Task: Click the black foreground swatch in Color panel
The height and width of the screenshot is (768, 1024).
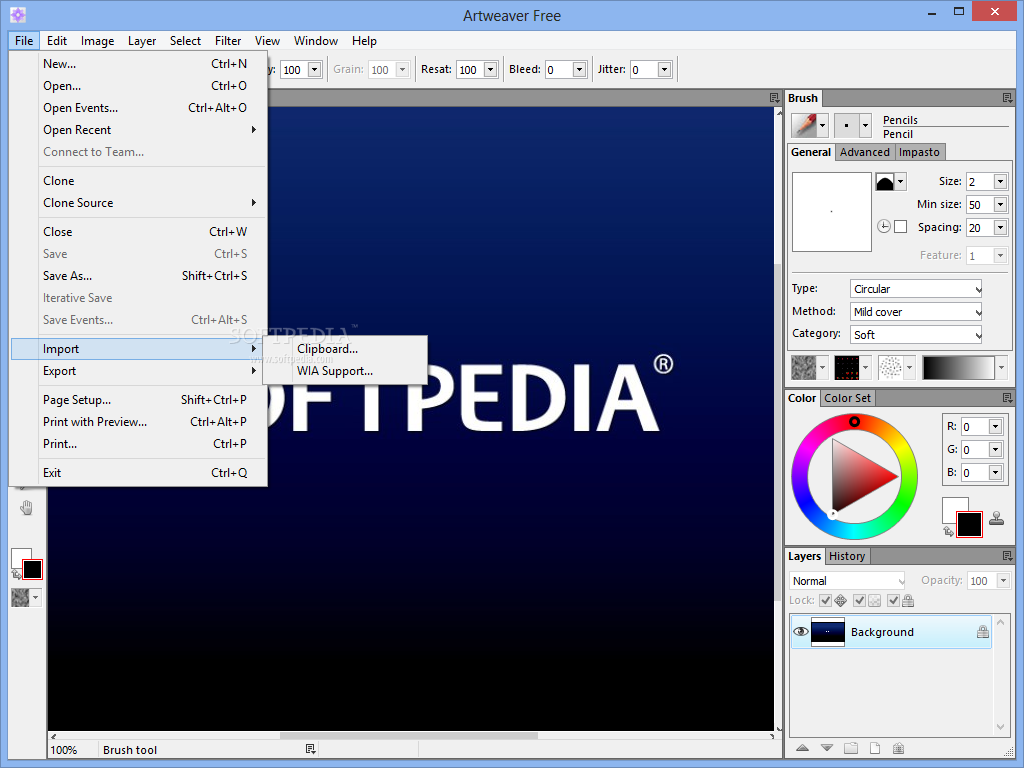Action: pos(969,524)
